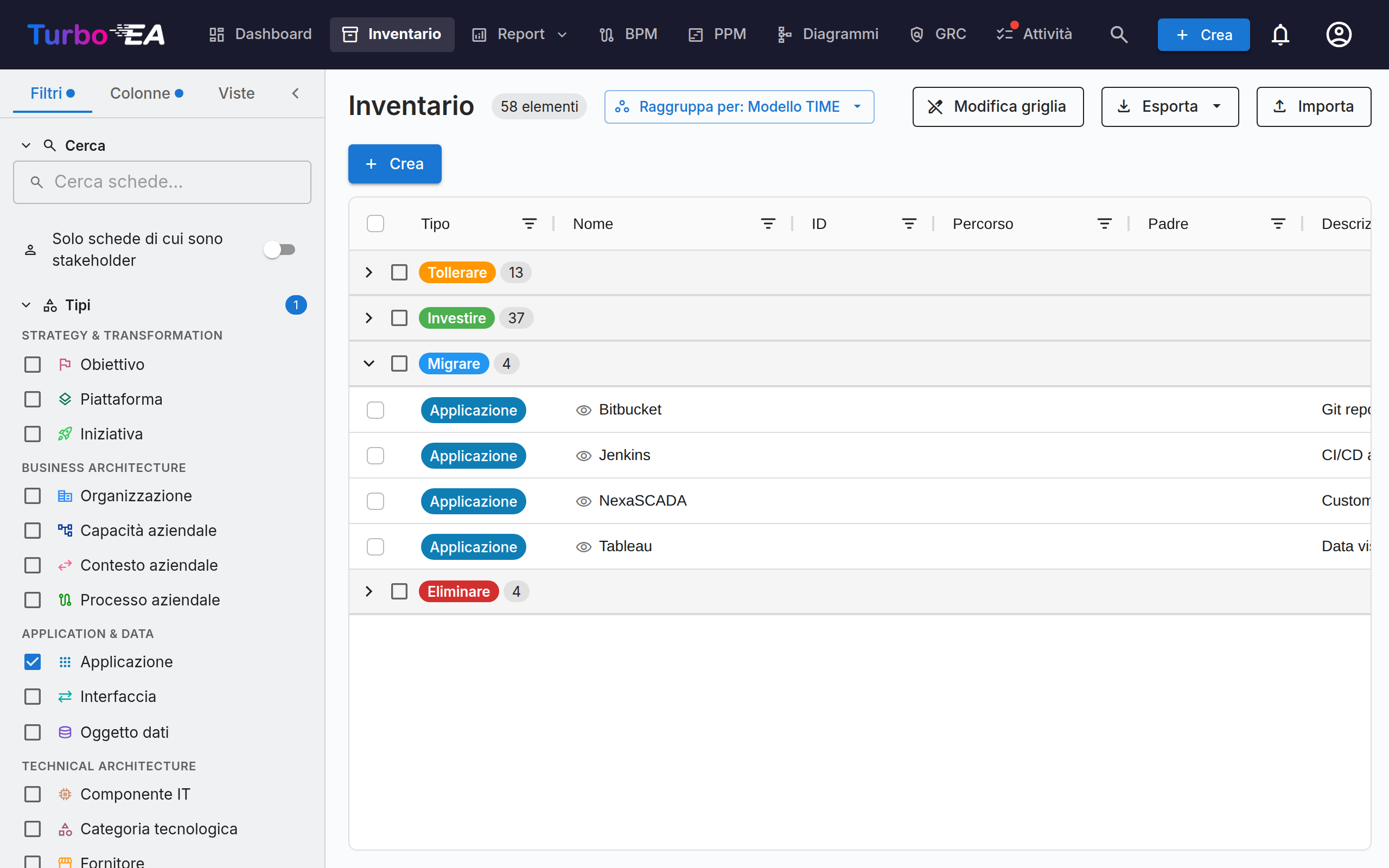Screen dimensions: 1389x868
Task: Expand the Eliminare group
Action: (x=369, y=591)
